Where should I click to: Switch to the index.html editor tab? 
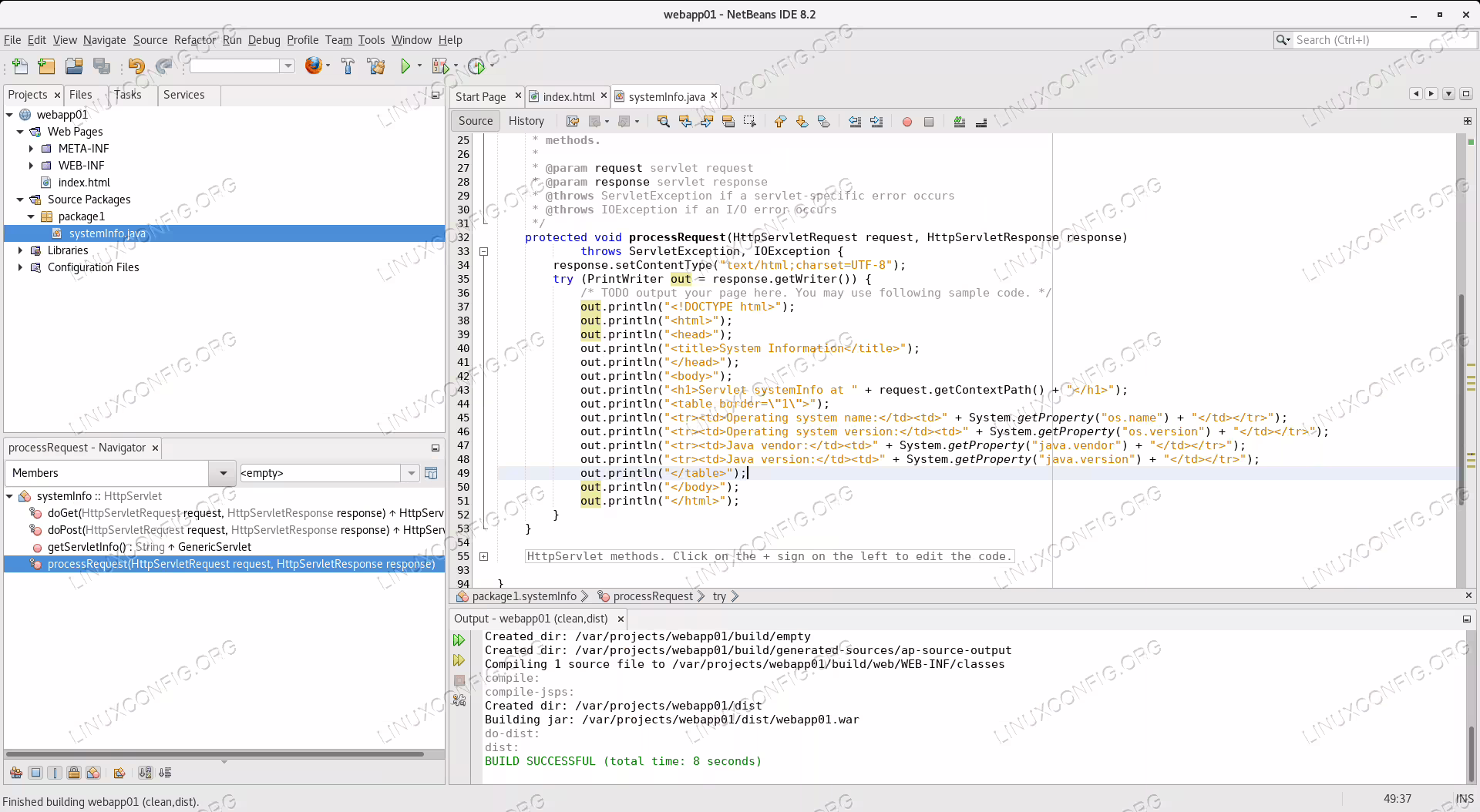(x=568, y=96)
